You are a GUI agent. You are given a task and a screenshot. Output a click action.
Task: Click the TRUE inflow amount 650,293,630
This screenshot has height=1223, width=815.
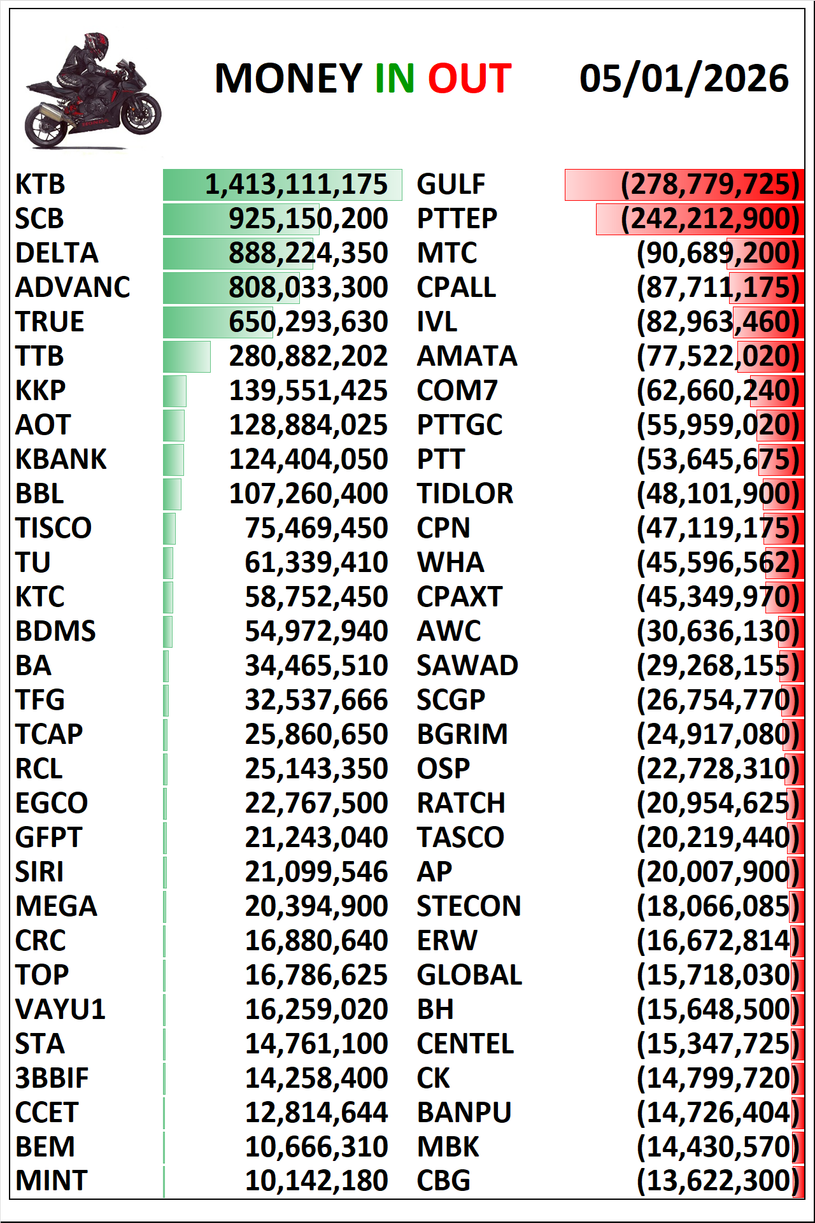click(x=308, y=322)
